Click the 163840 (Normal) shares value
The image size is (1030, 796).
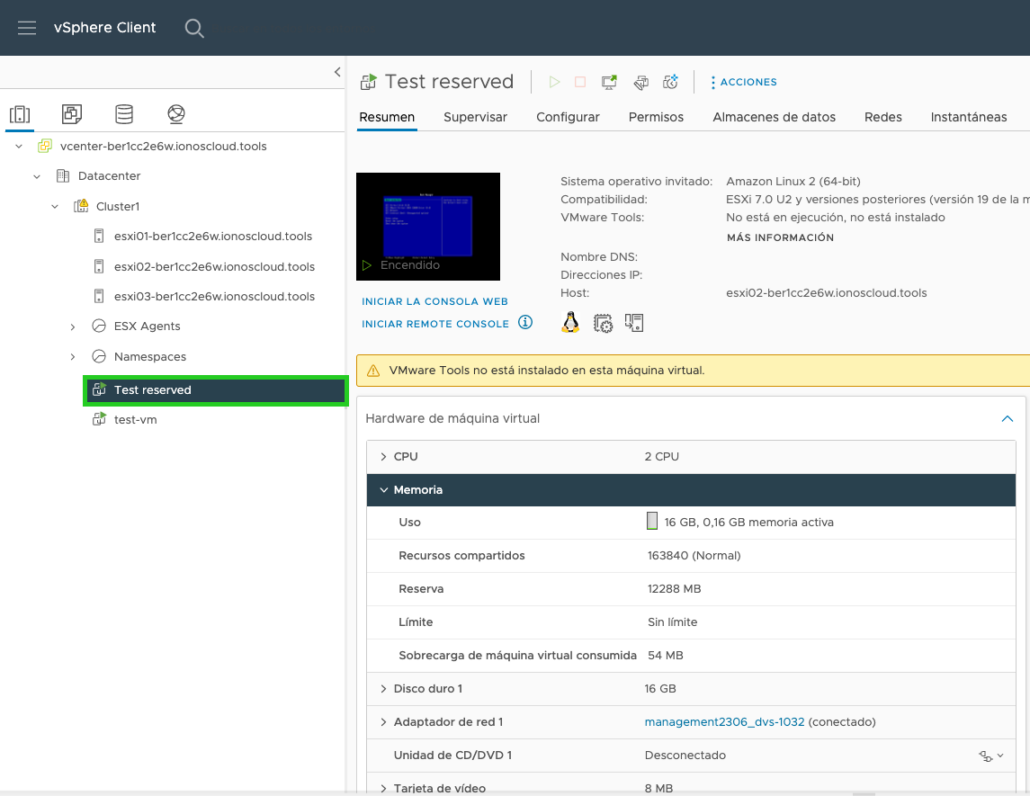[x=694, y=556]
